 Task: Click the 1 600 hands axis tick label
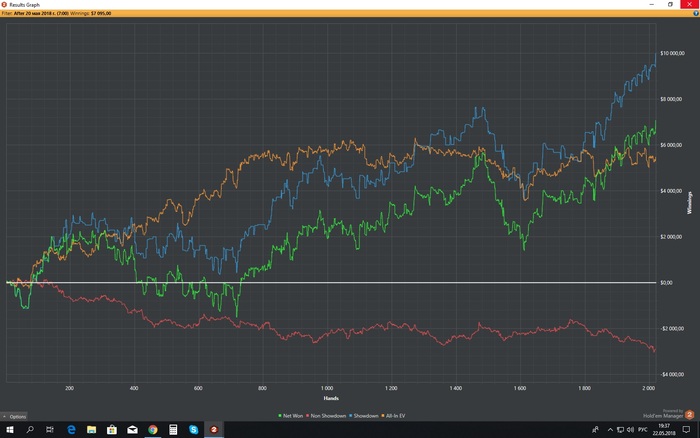[x=520, y=388]
